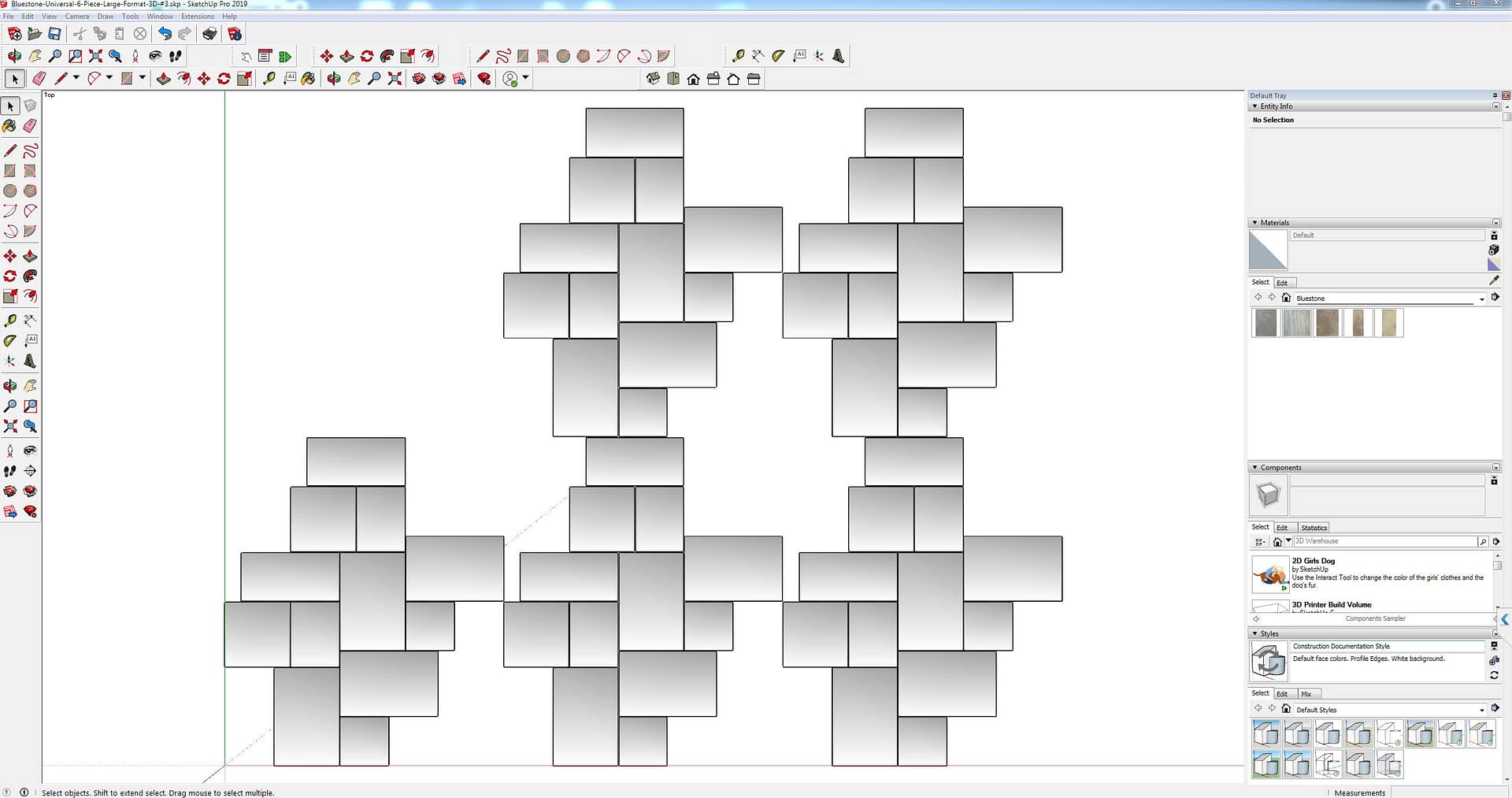
Task: Open the Bluestone materials collection dropdown
Action: (1481, 299)
